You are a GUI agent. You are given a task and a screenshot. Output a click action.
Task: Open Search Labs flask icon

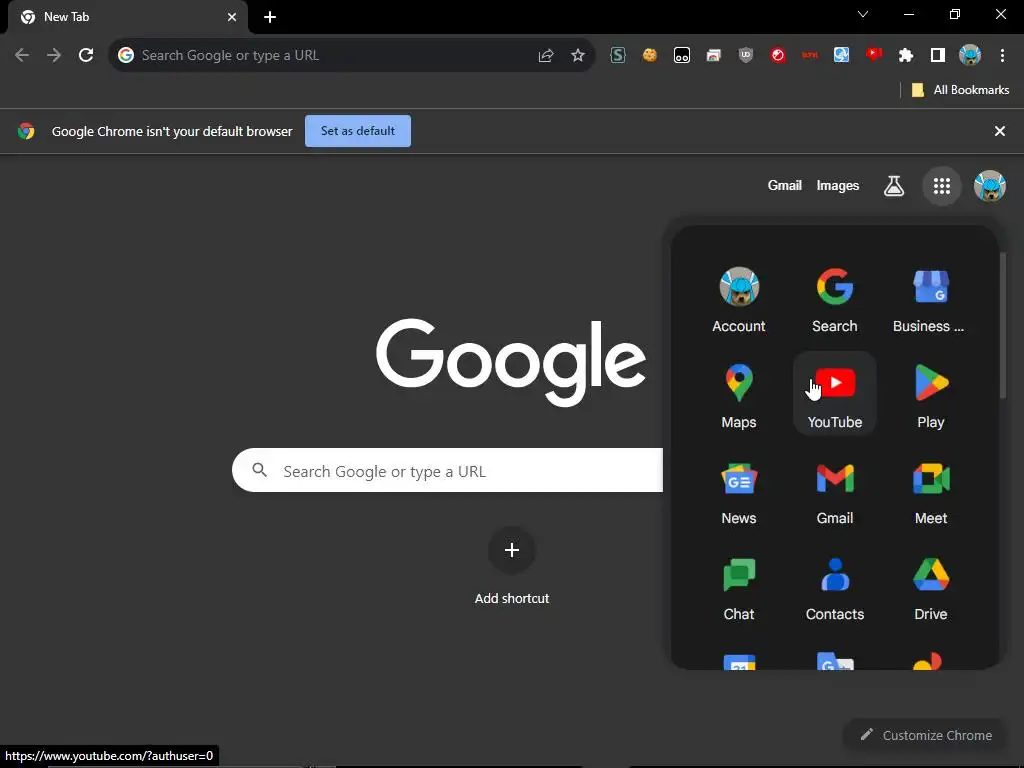(x=893, y=186)
